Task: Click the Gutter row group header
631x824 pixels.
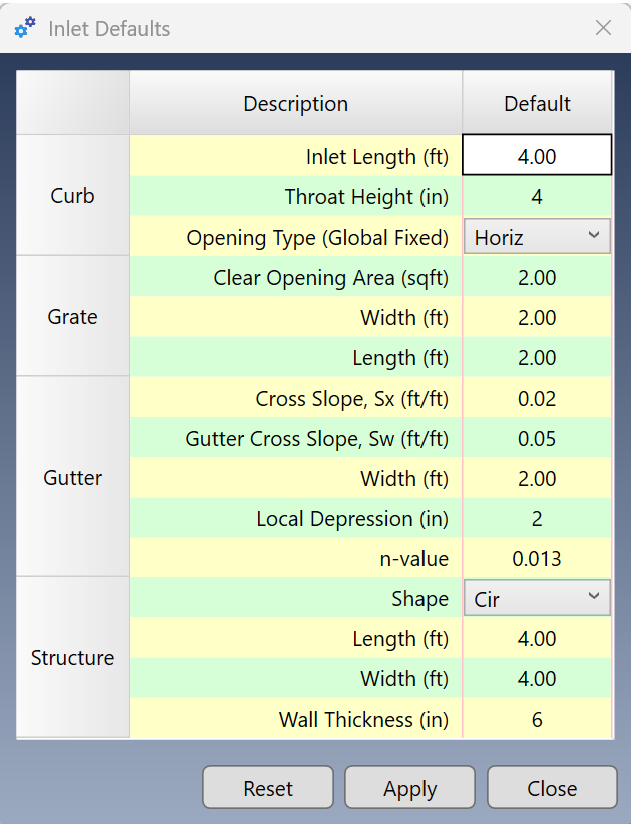Action: 73,477
